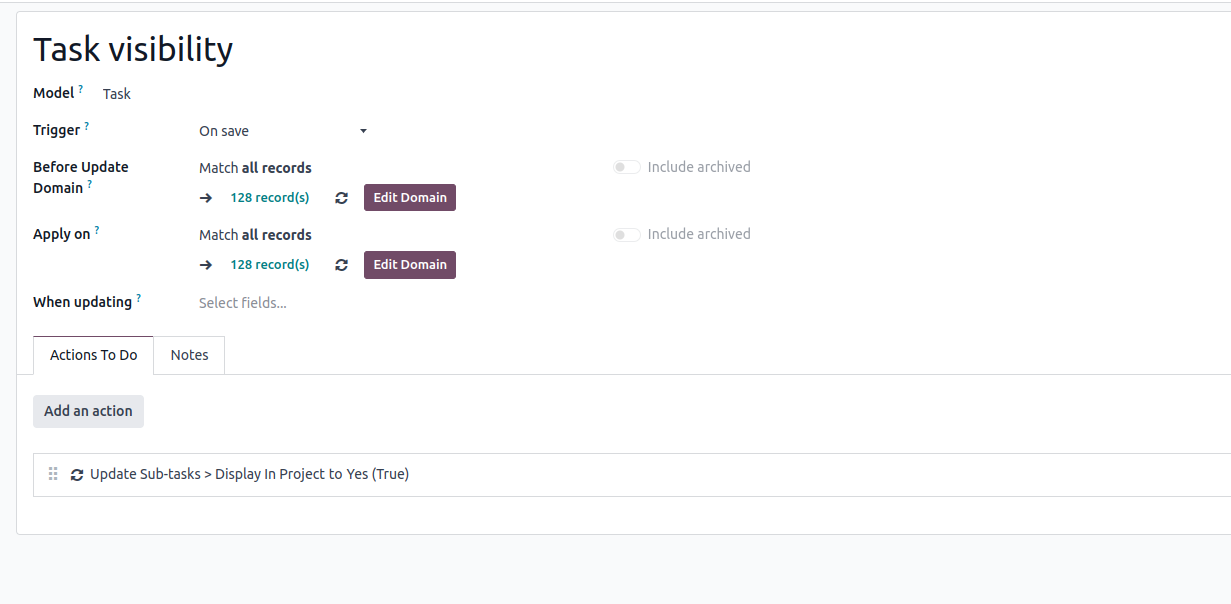Screen dimensions: 1231x604
Task: Toggle Include archived for Before Update Domain
Action: point(627,167)
